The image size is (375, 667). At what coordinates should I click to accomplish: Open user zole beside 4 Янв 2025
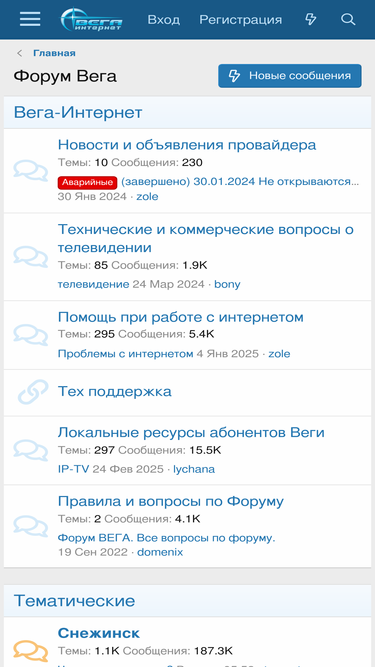click(279, 354)
